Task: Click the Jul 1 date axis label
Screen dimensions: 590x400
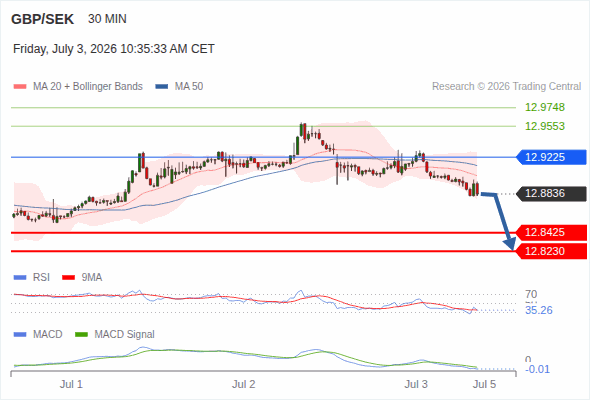Action: pyautogui.click(x=71, y=384)
